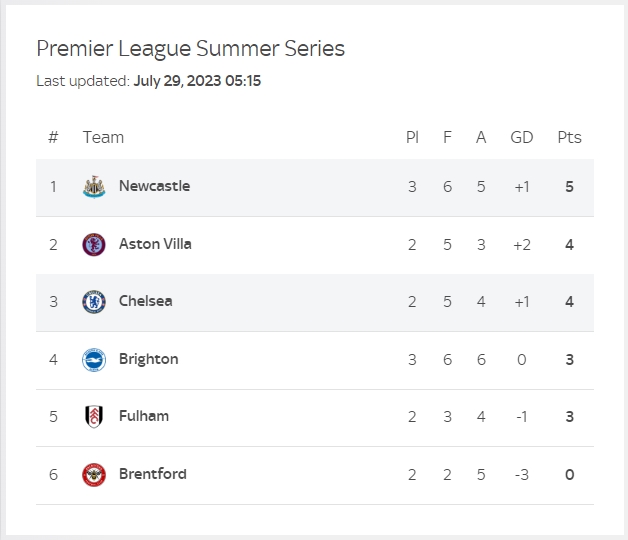Click the Newcastle club crest icon

pos(94,187)
